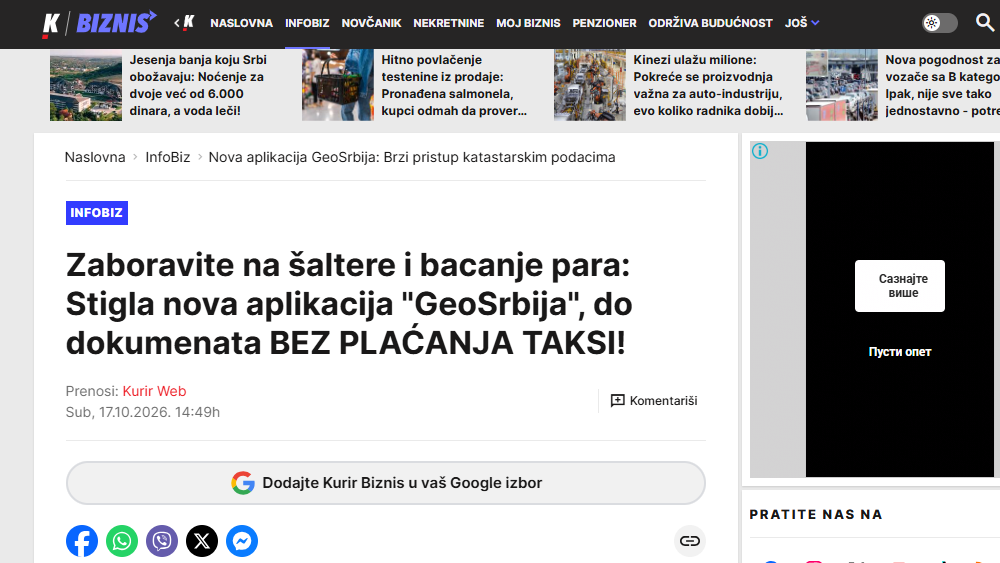Open the Jesenja banja article thumbnail
Image resolution: width=1000 pixels, height=563 pixels.
[85, 85]
